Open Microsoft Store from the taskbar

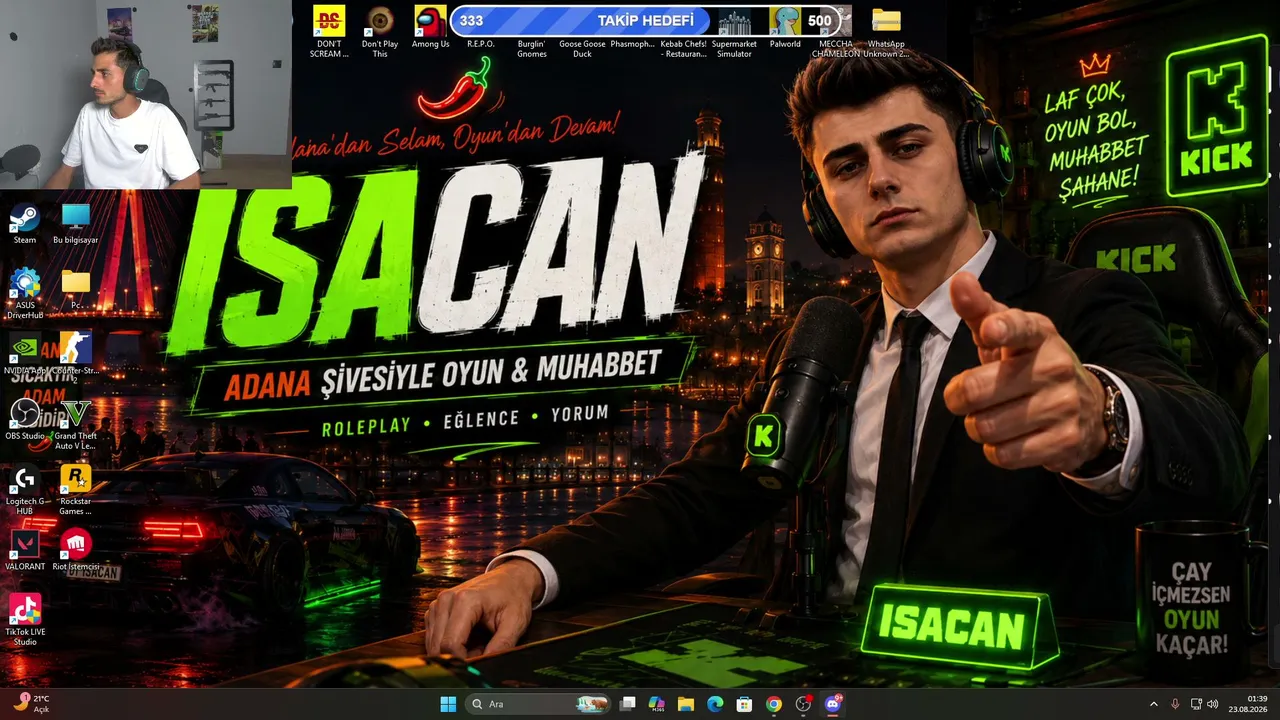click(x=744, y=704)
